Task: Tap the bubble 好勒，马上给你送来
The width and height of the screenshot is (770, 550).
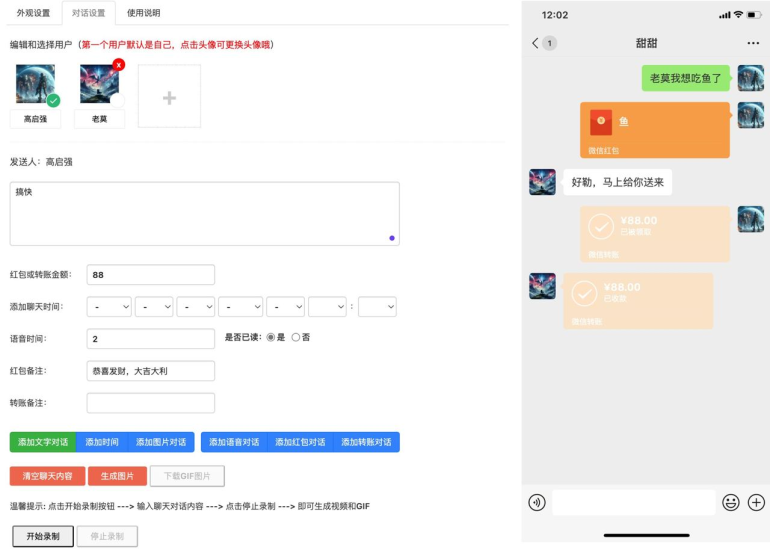Action: (617, 182)
